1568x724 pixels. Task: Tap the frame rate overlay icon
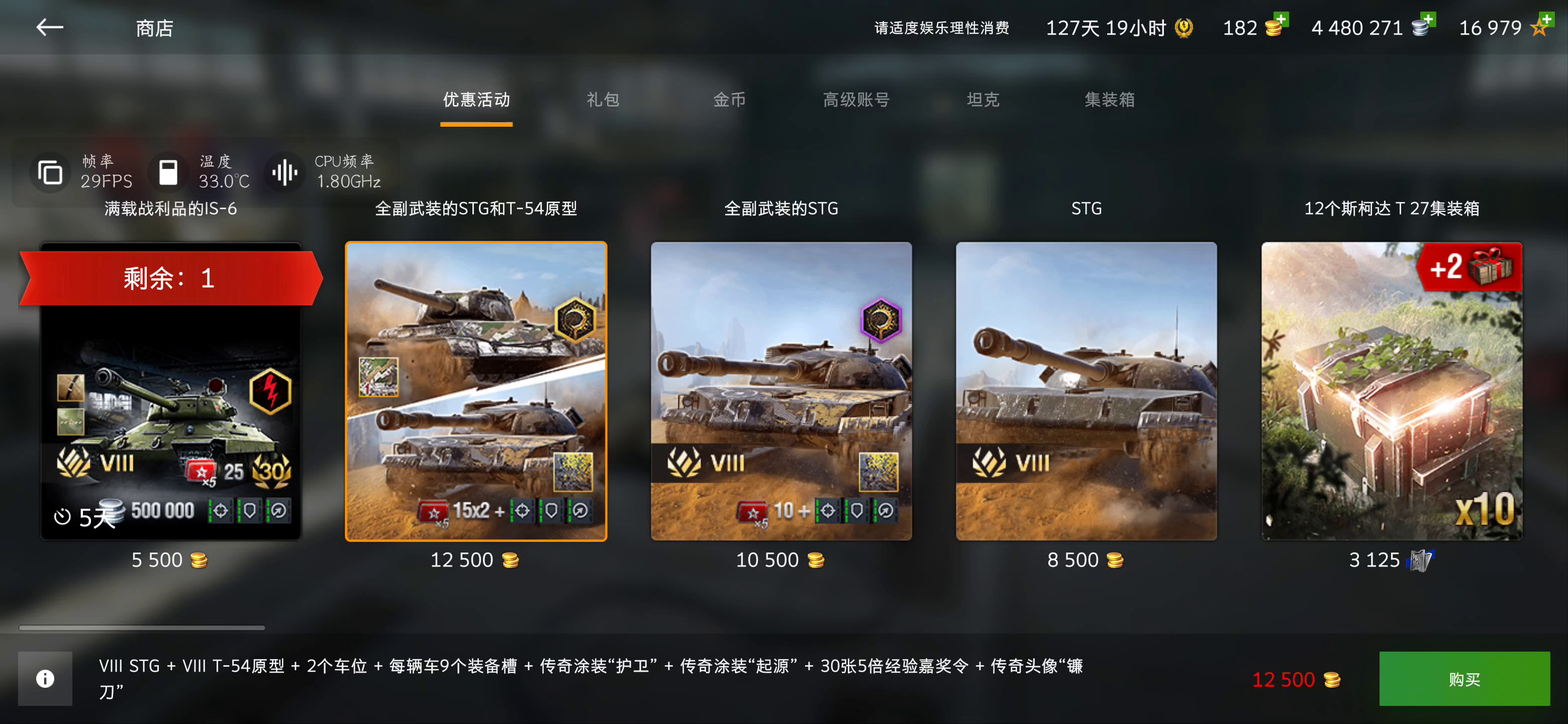(x=50, y=172)
